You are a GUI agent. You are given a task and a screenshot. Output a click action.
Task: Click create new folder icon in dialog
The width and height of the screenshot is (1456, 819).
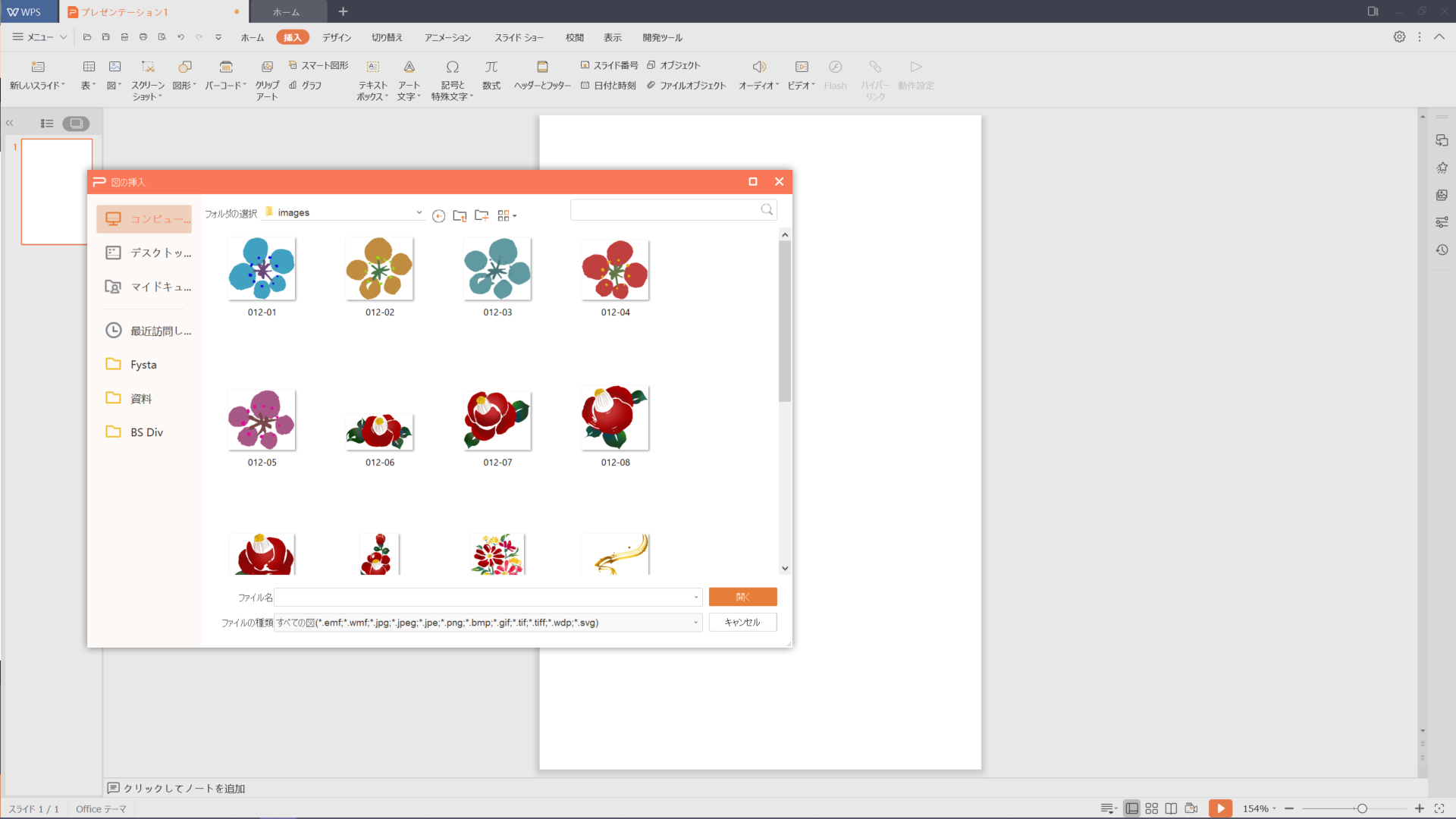(x=481, y=215)
